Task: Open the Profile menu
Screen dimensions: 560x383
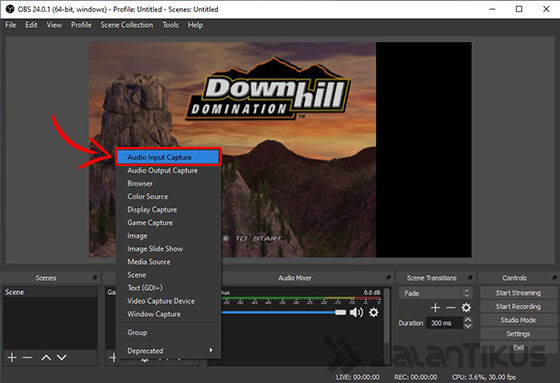Action: point(81,25)
